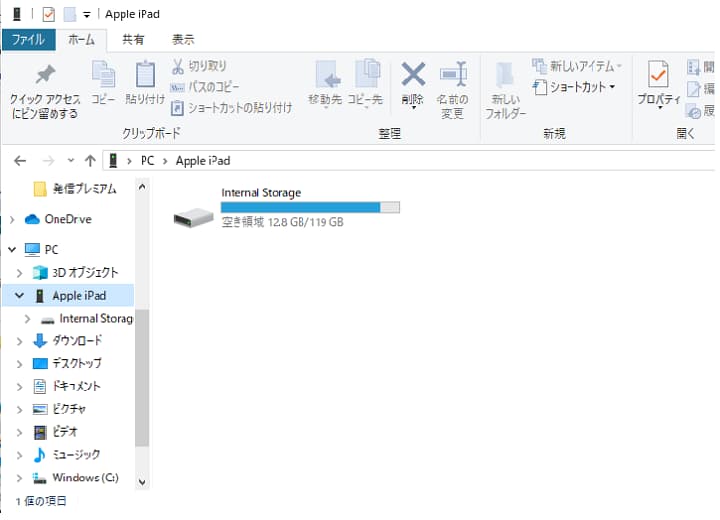Select the Internal Storage label
720x520 pixels.
261,193
